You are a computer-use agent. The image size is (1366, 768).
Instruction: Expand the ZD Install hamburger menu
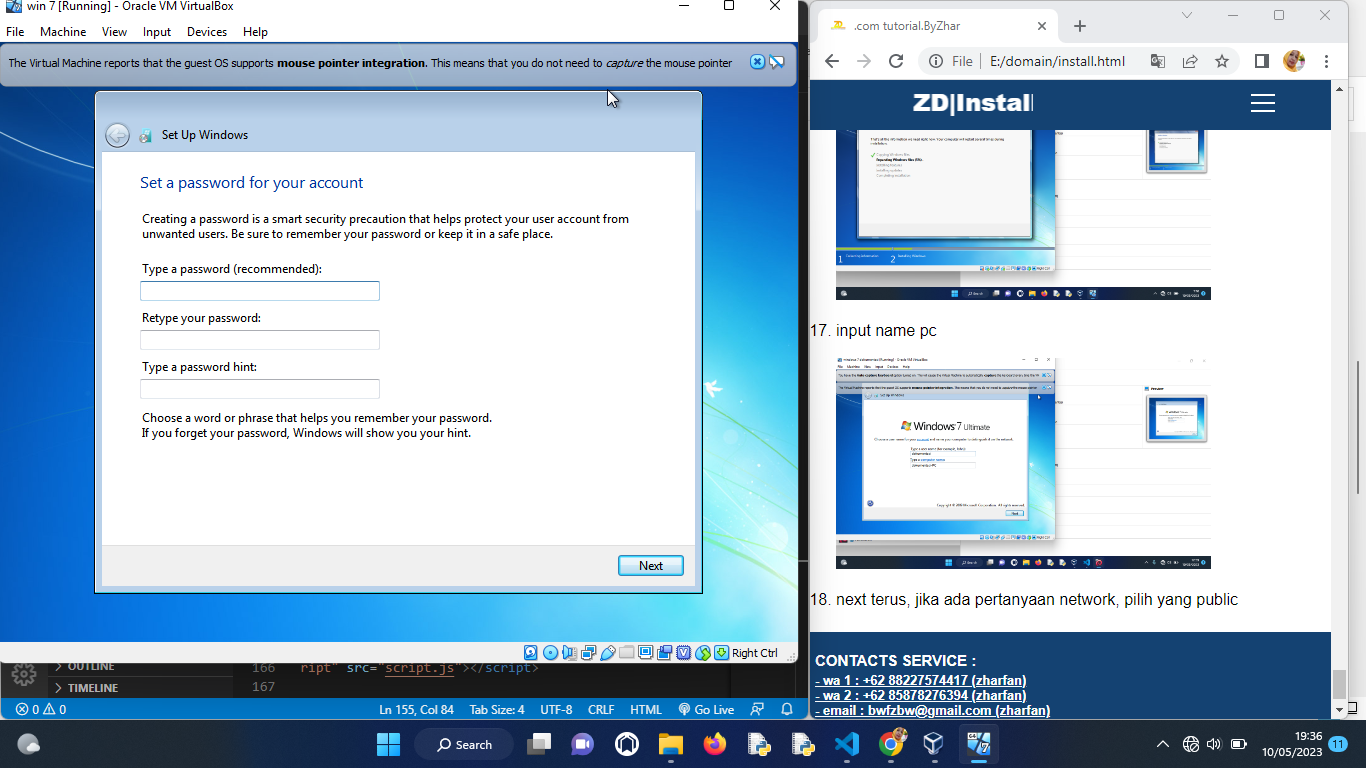(1262, 103)
